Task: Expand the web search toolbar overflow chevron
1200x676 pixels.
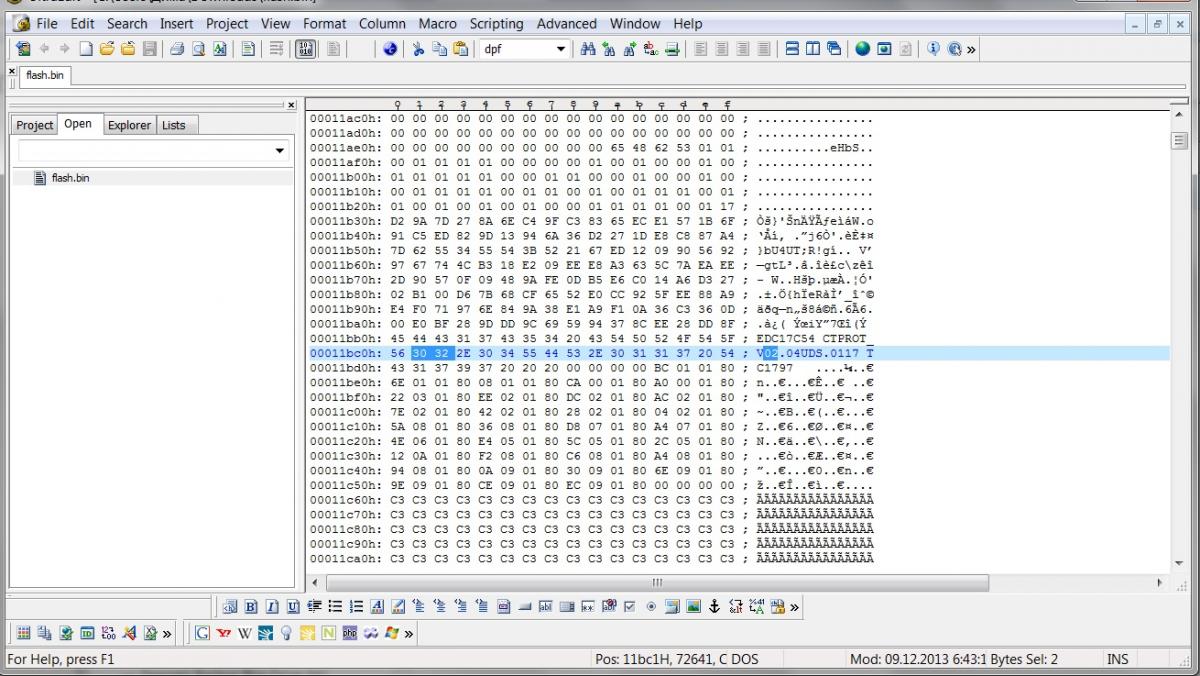Action: 408,633
